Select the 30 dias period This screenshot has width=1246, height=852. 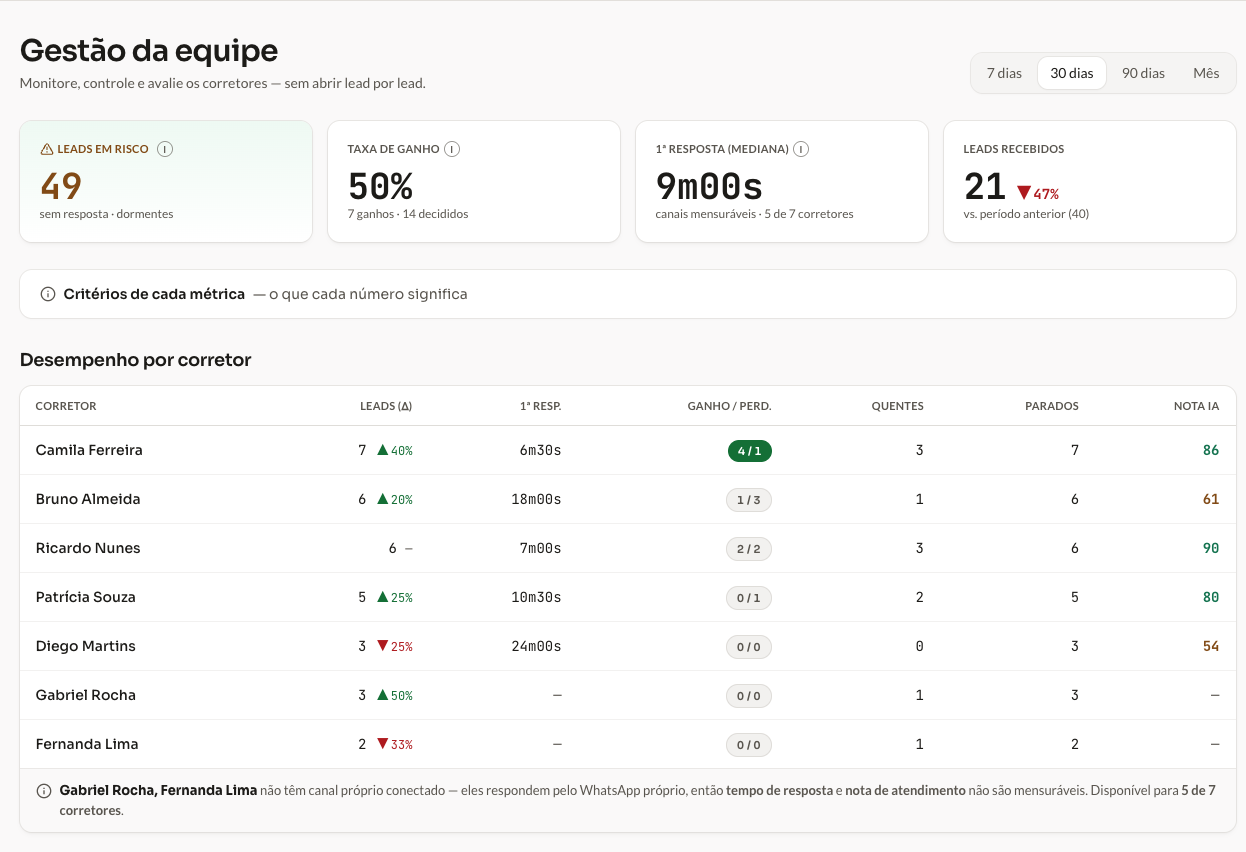point(1072,73)
